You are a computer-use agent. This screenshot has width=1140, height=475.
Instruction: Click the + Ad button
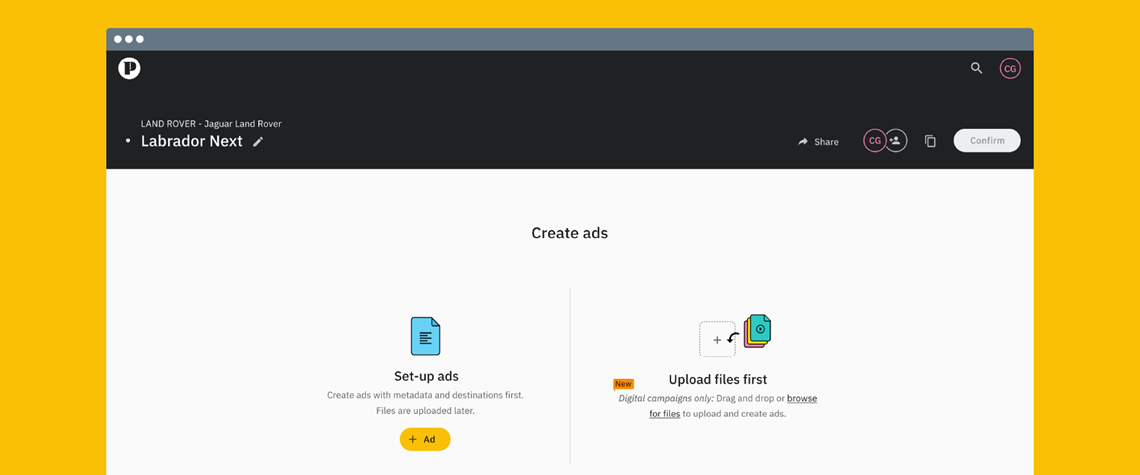(x=425, y=439)
